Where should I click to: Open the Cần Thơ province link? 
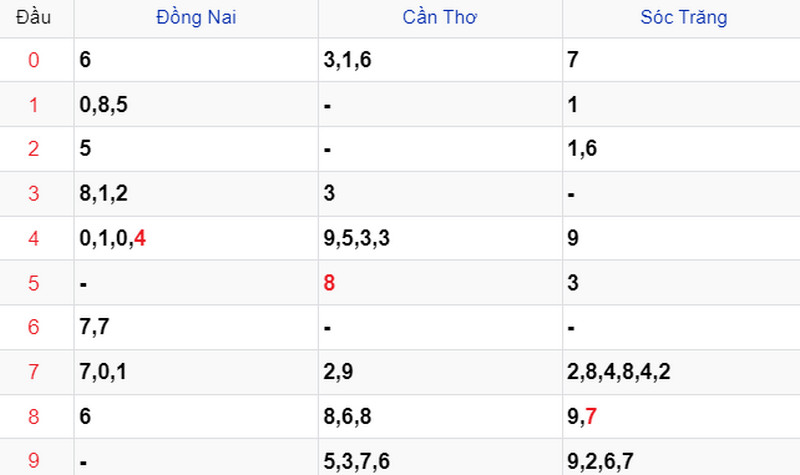pos(440,17)
